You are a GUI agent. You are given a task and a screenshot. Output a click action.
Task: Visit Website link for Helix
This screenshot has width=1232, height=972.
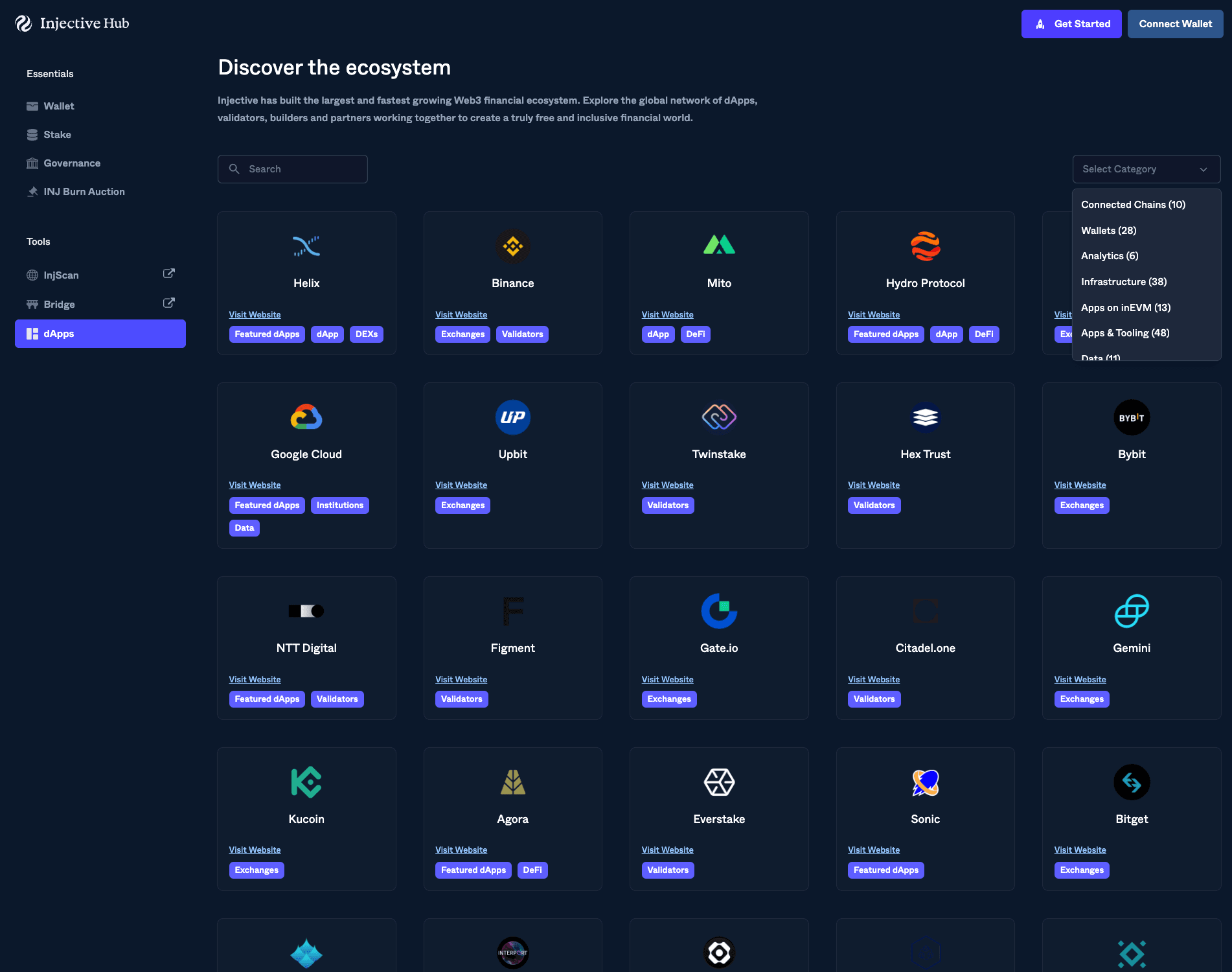coord(255,314)
